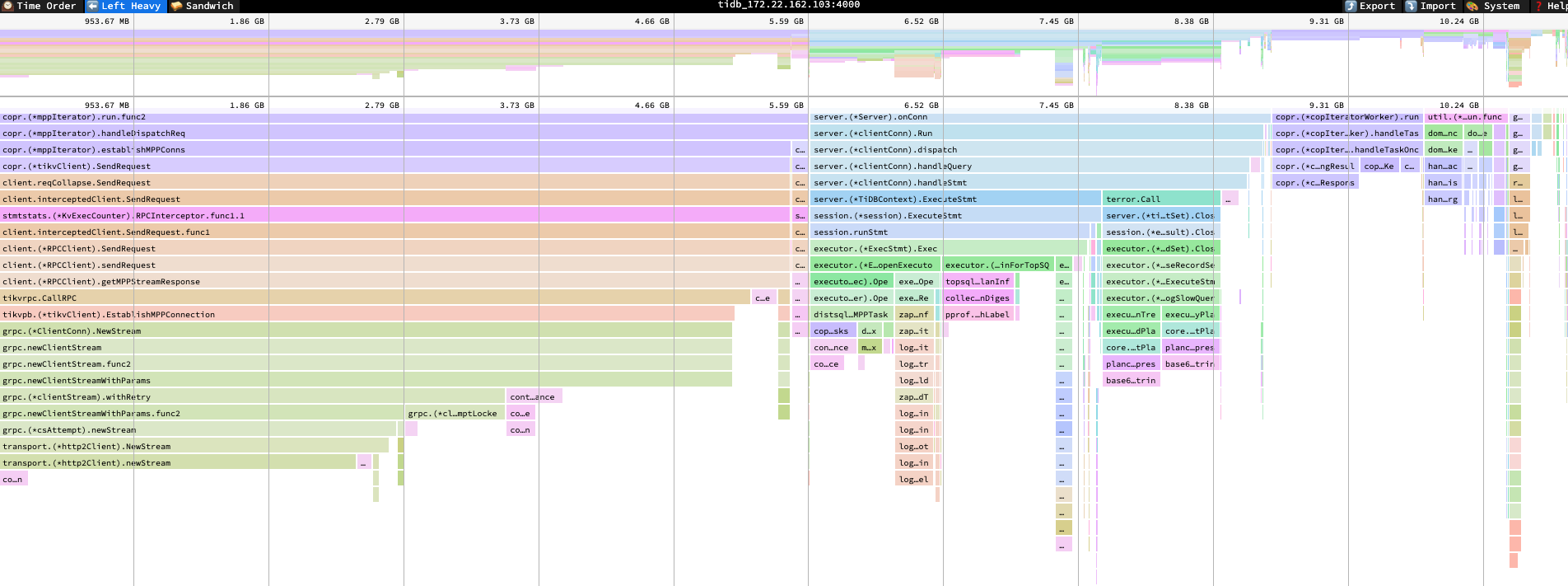Open the Sandwich view
This screenshot has height=586, width=1568.
203,6
